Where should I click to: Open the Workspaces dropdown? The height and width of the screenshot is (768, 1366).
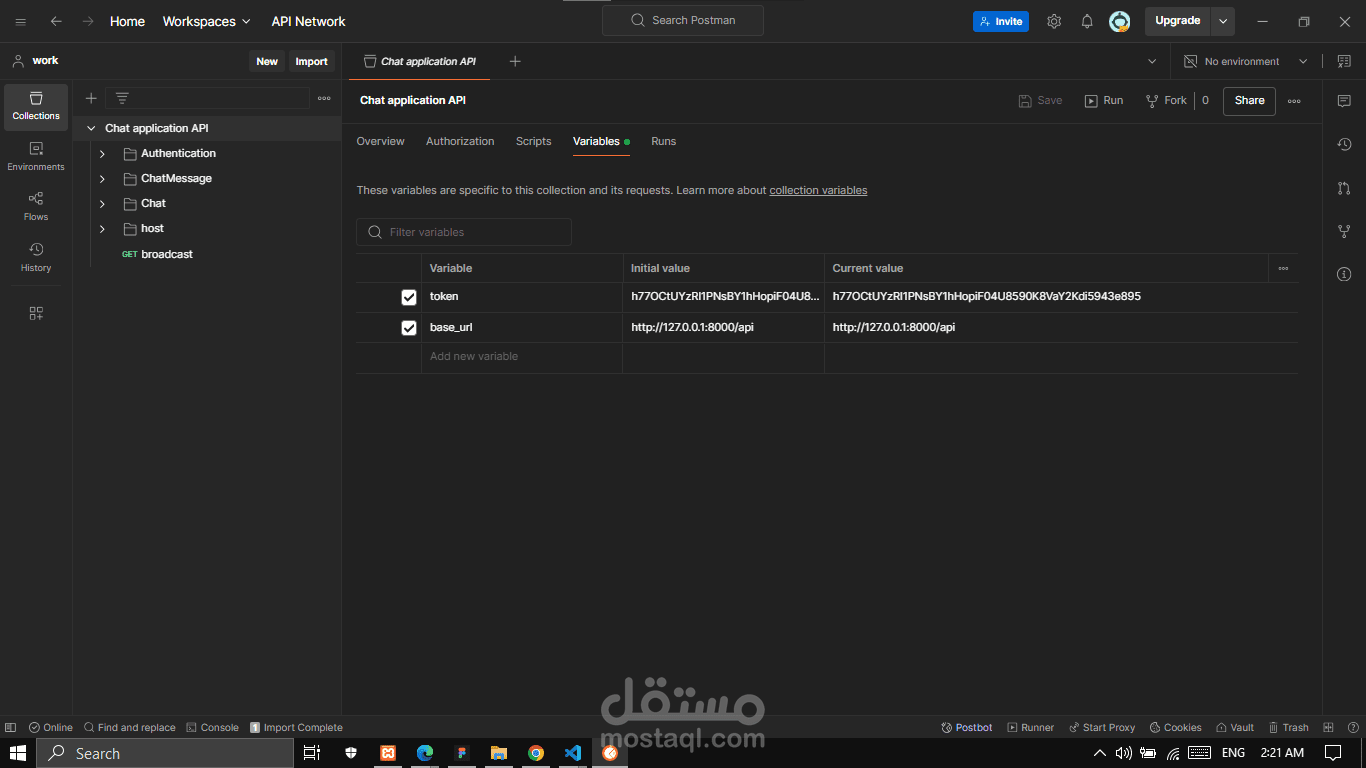206,21
